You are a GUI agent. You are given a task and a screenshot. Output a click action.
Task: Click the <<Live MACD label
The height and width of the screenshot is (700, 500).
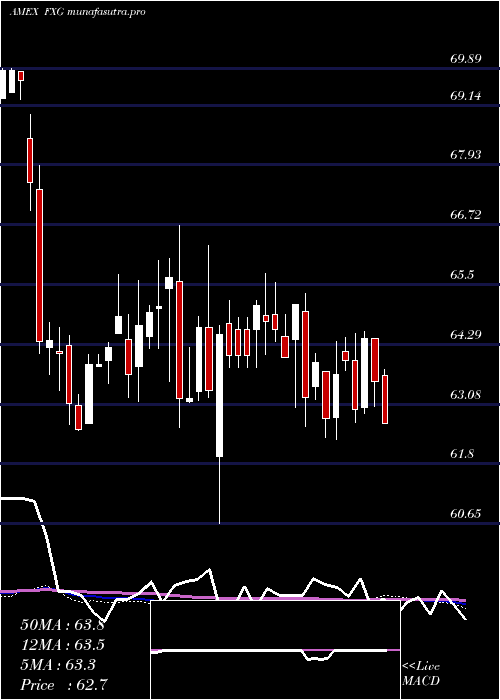[421, 674]
